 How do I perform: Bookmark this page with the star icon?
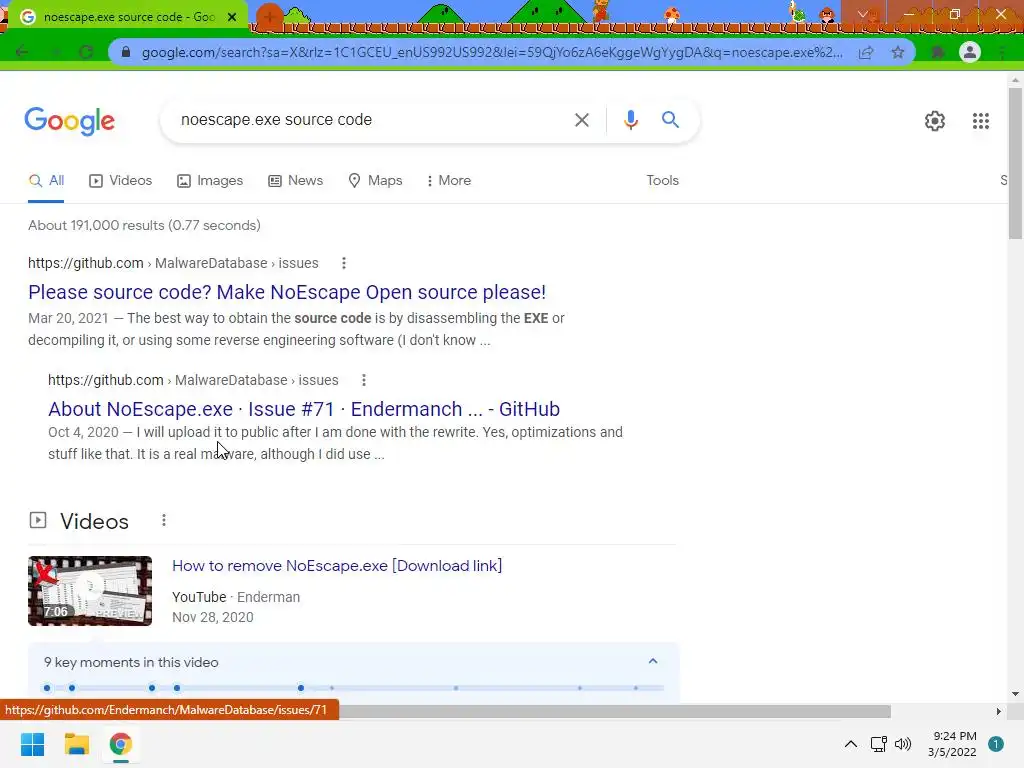[898, 52]
